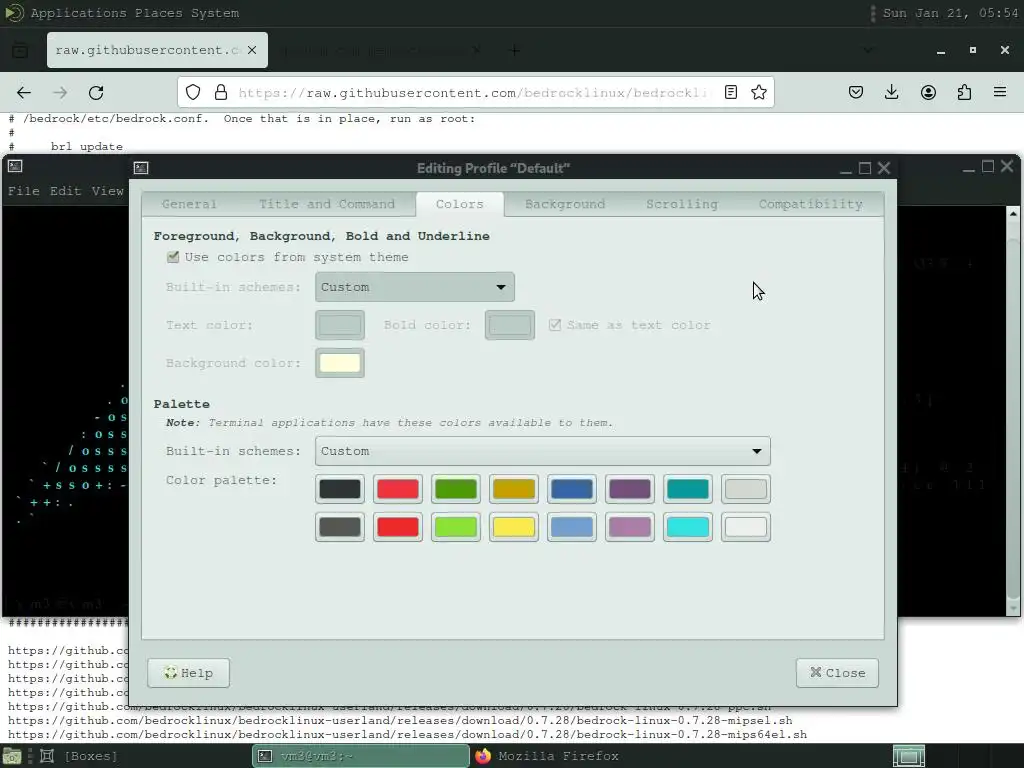Change the Background color swatch
Screen dimensions: 1024x768
[x=340, y=363]
